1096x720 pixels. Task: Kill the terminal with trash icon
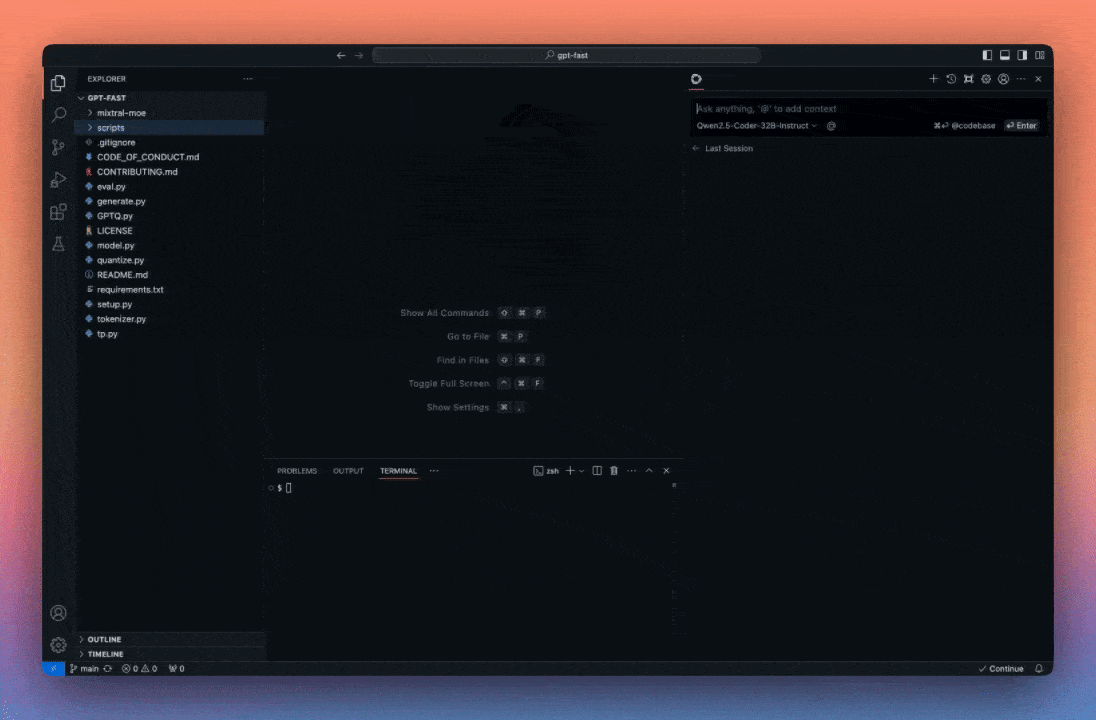point(614,470)
